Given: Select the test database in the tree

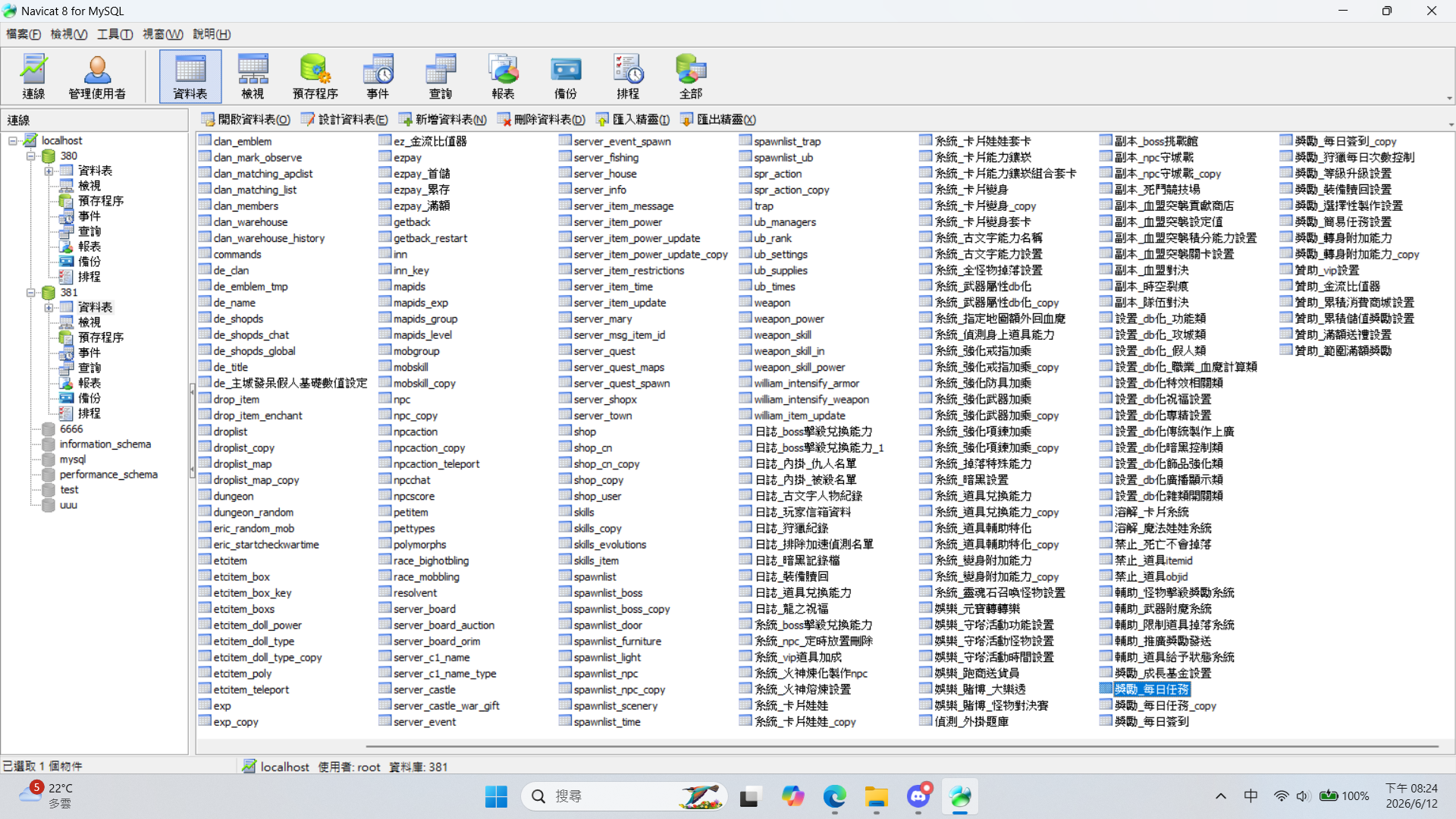Looking at the screenshot, I should [69, 489].
